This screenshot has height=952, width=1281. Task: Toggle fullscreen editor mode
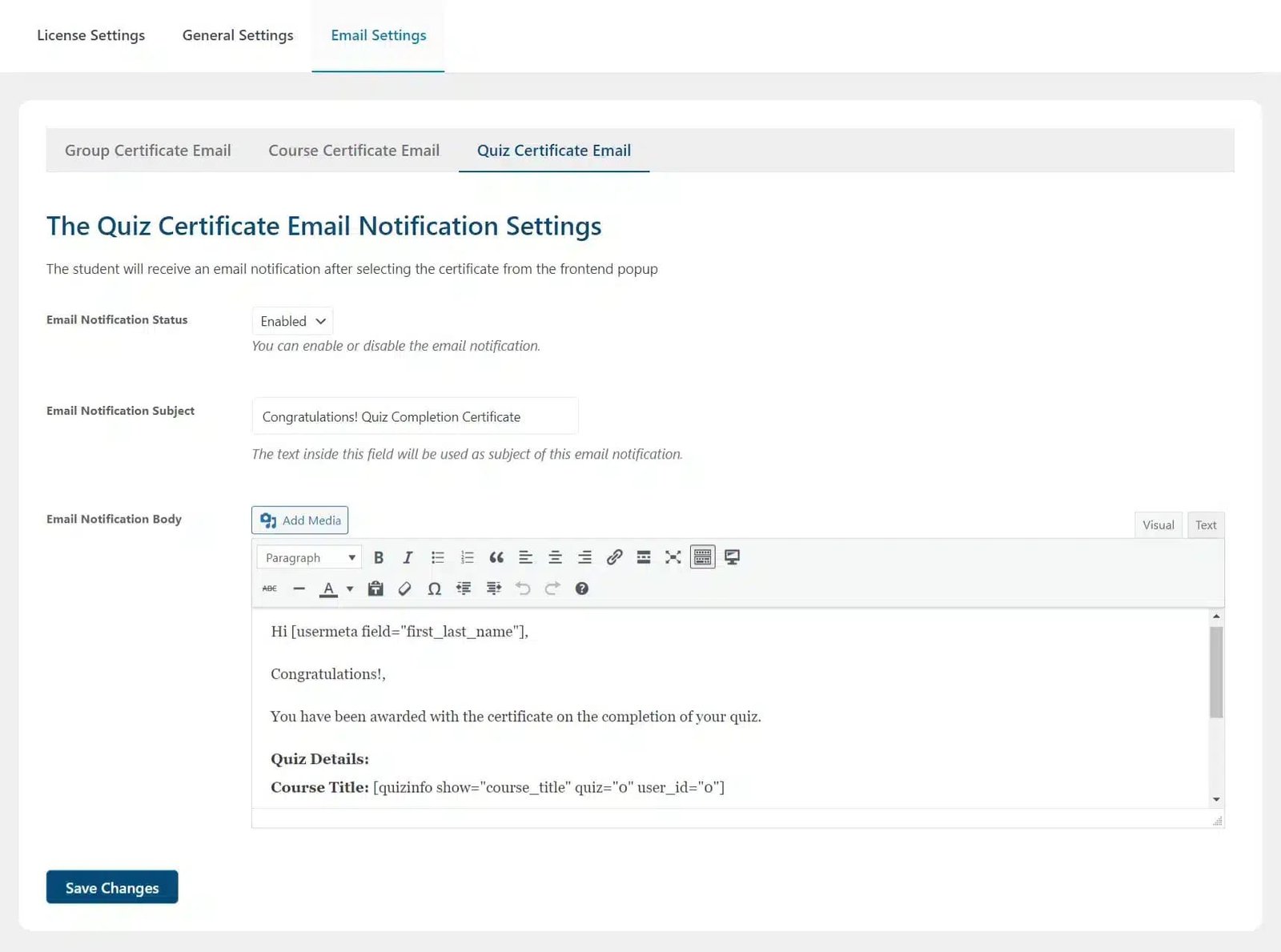673,557
